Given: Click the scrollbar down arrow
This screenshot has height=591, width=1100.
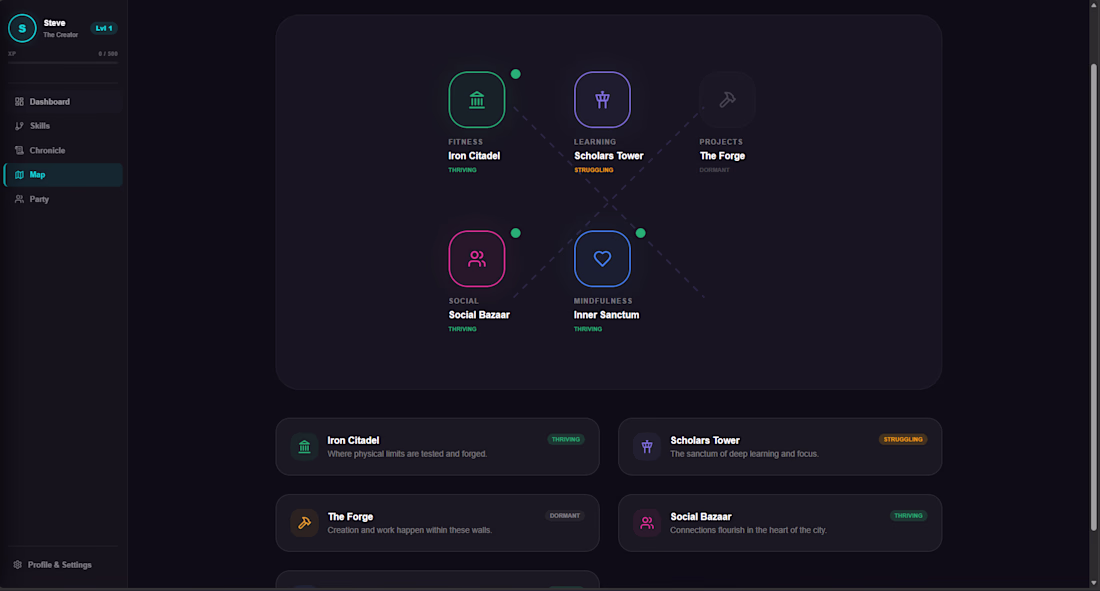Looking at the screenshot, I should 1093,583.
